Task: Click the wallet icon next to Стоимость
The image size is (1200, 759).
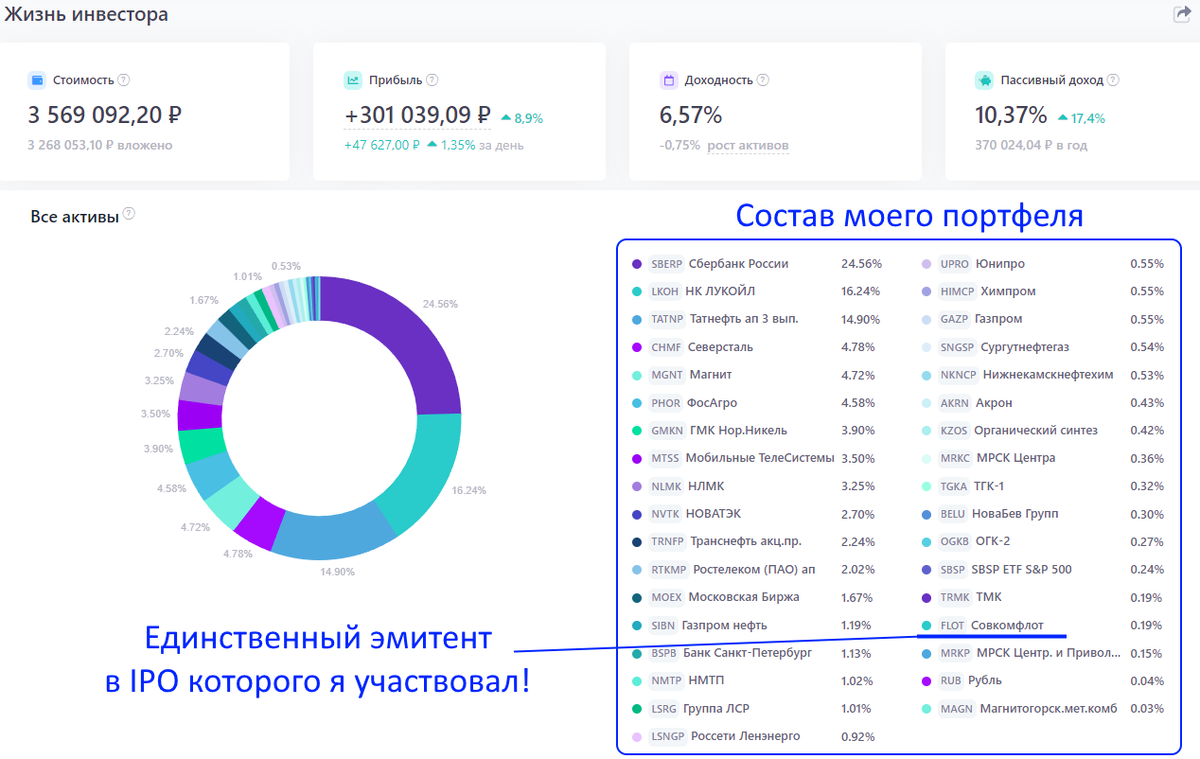Action: pos(37,80)
